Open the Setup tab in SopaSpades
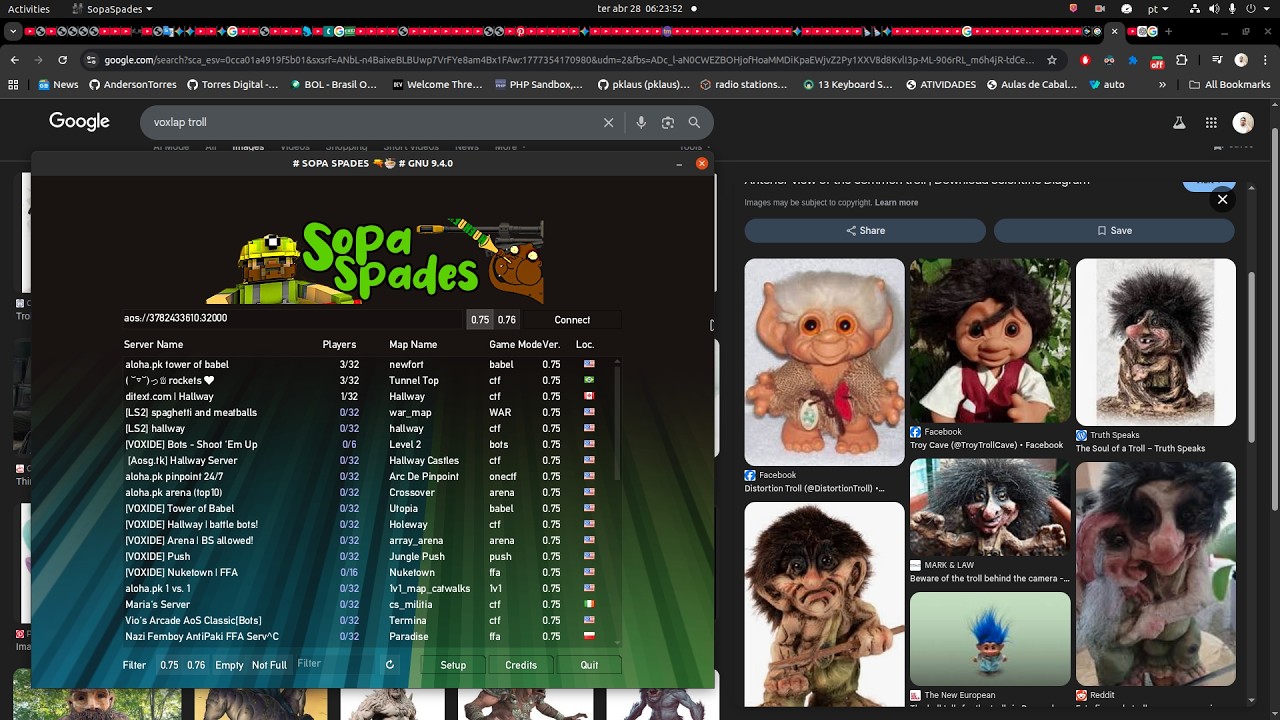 (x=453, y=665)
